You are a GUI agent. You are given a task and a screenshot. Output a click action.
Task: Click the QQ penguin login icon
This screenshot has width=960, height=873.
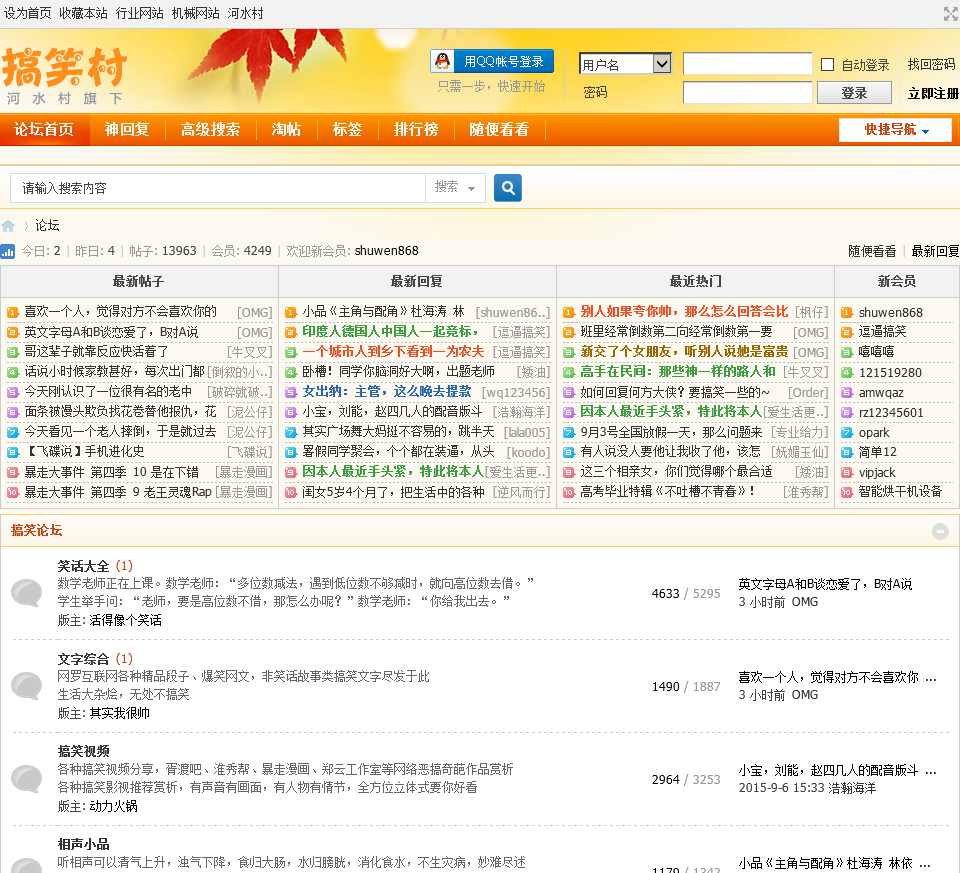click(x=441, y=62)
